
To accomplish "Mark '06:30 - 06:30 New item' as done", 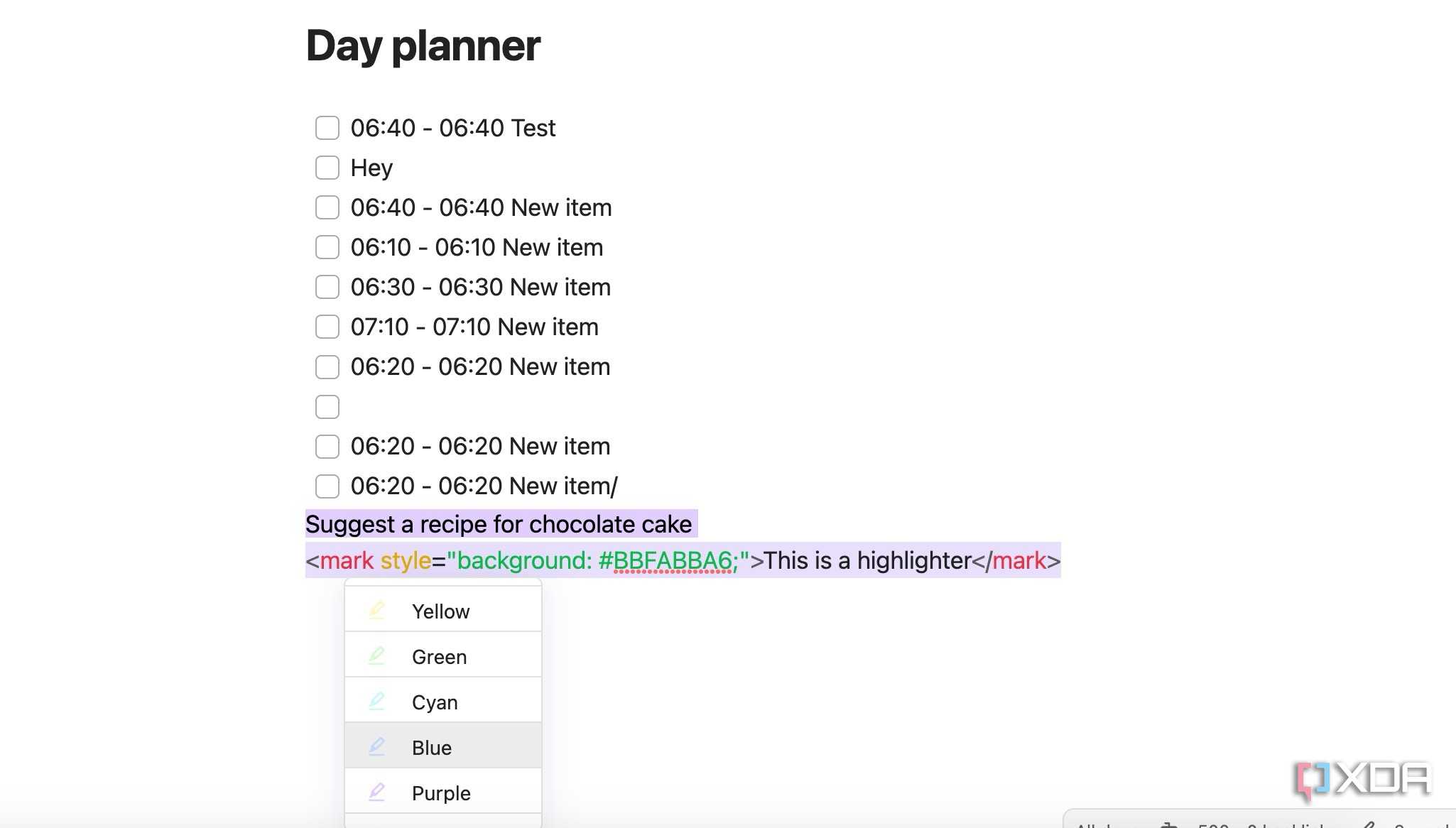I will pos(327,287).
